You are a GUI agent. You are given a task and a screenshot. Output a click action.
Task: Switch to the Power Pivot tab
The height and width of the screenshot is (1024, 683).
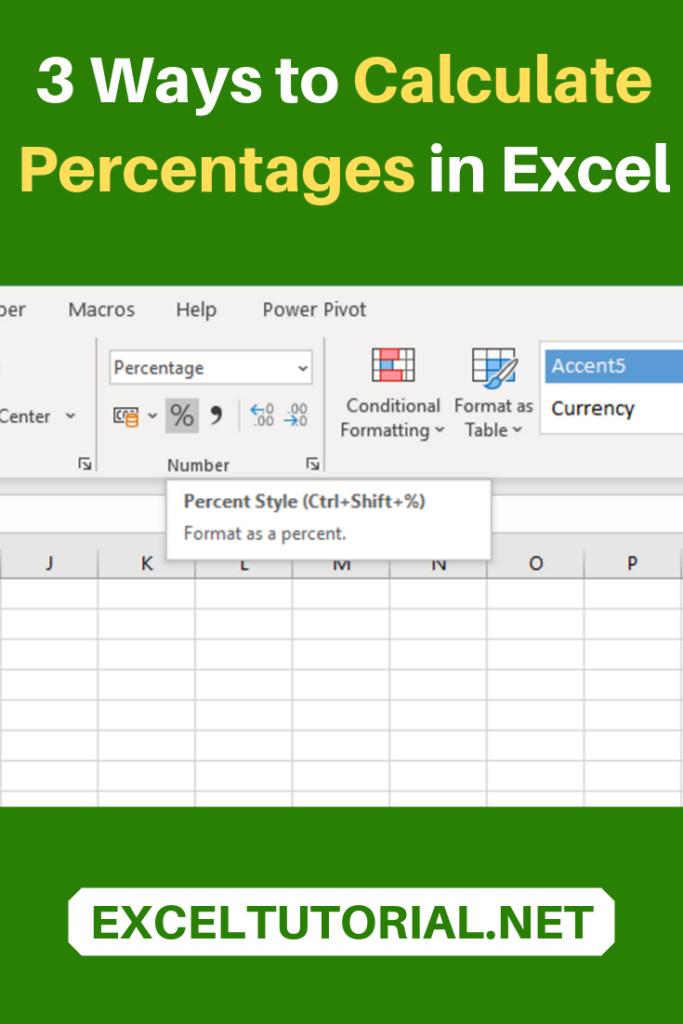314,310
